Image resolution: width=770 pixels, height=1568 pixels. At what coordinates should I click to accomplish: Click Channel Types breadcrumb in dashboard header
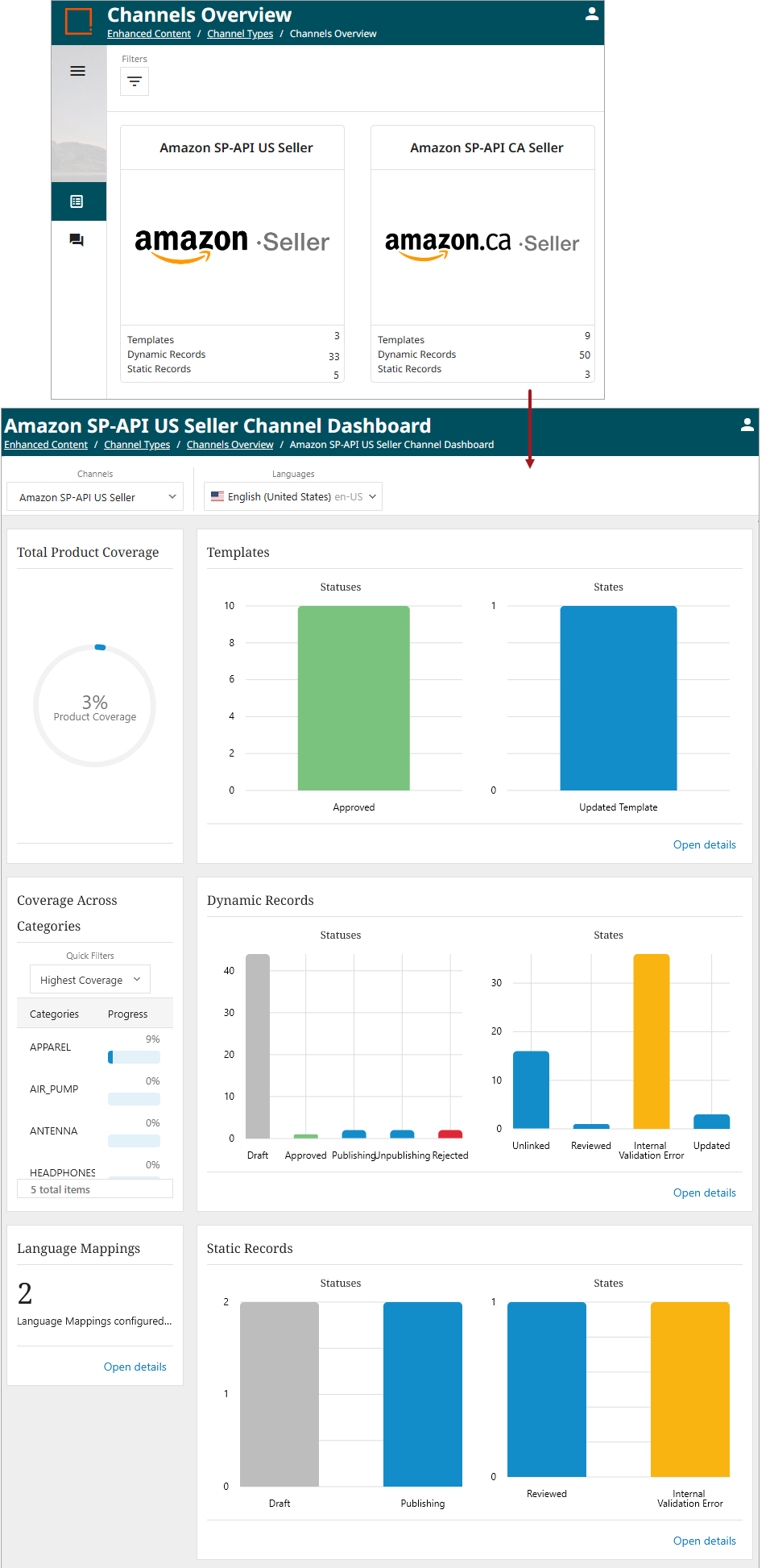click(137, 445)
